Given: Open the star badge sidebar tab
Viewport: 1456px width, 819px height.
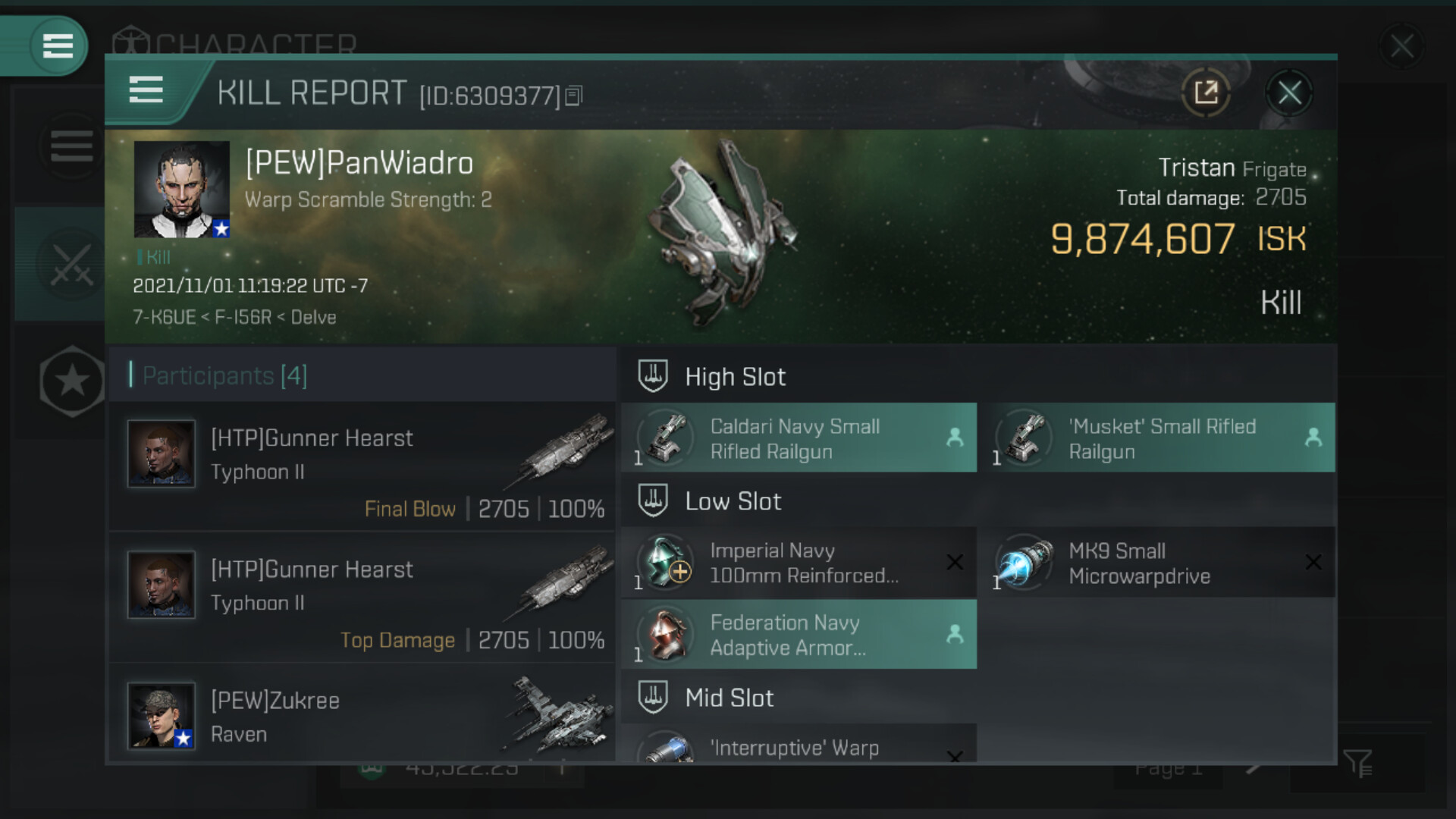Looking at the screenshot, I should [x=71, y=381].
